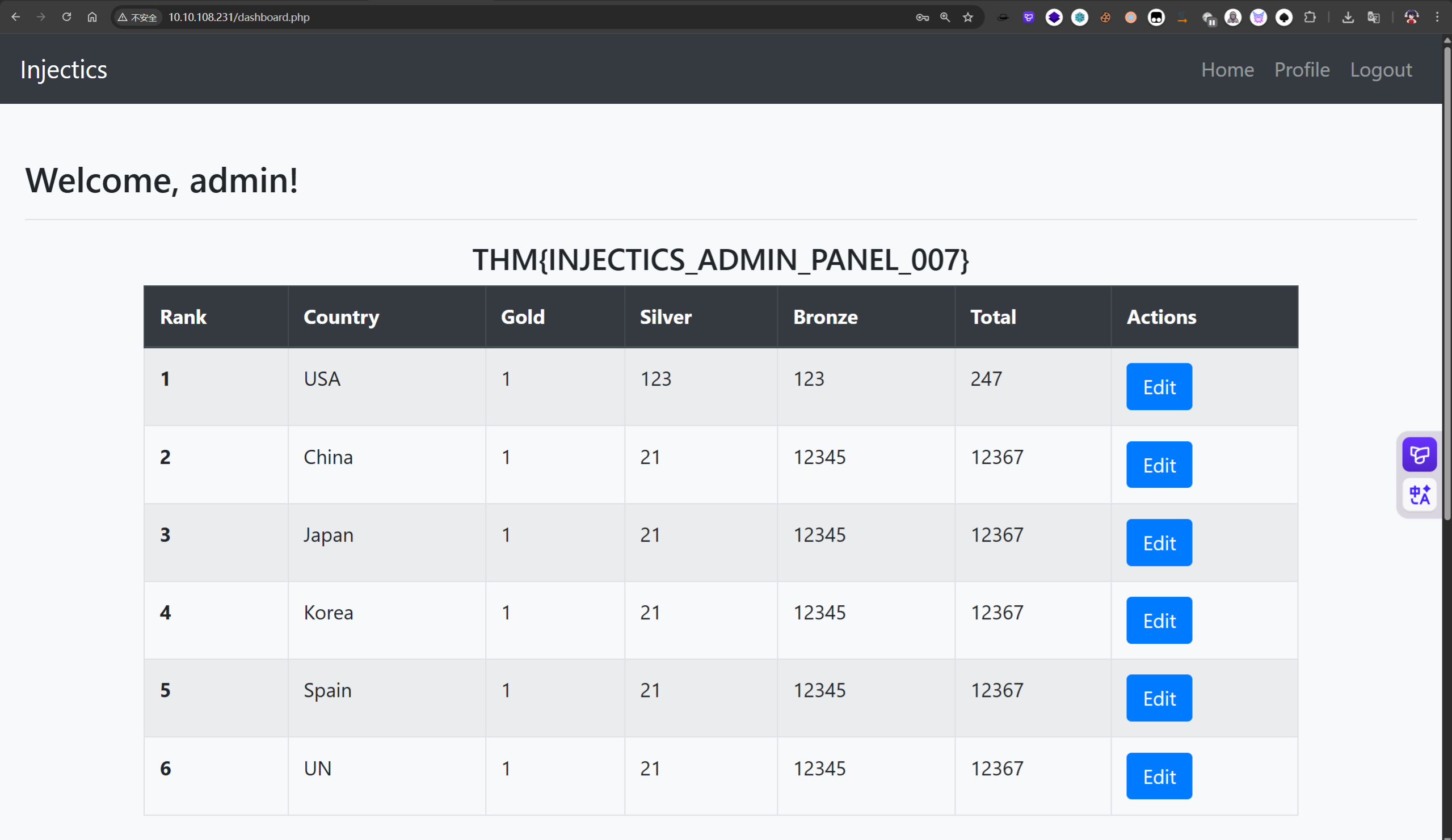Open the cookie editor extension

point(1105,17)
